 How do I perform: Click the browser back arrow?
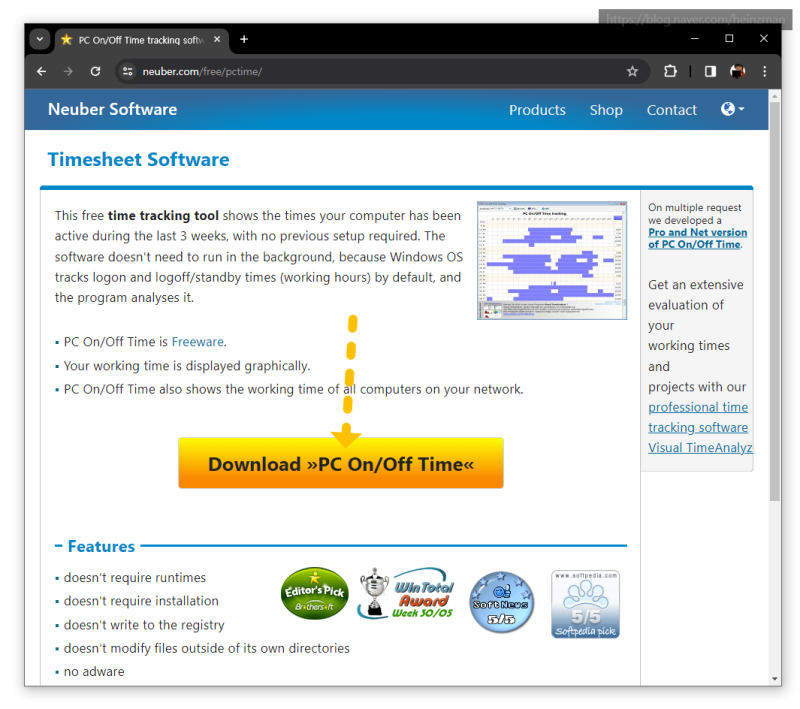pos(42,71)
